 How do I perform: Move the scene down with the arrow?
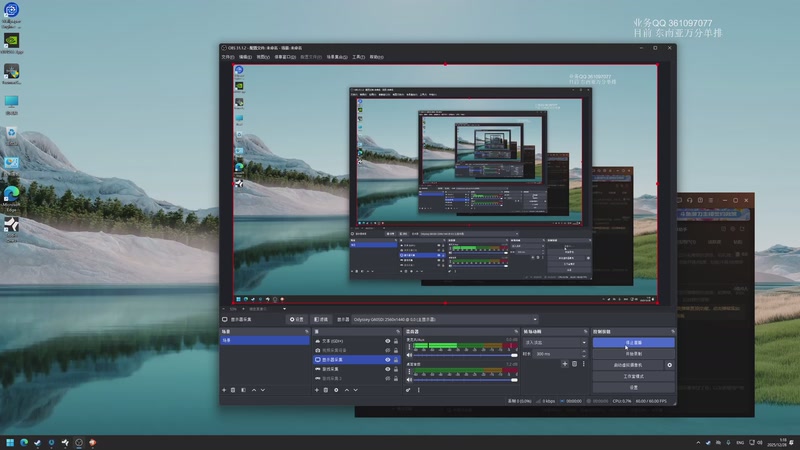(x=263, y=390)
